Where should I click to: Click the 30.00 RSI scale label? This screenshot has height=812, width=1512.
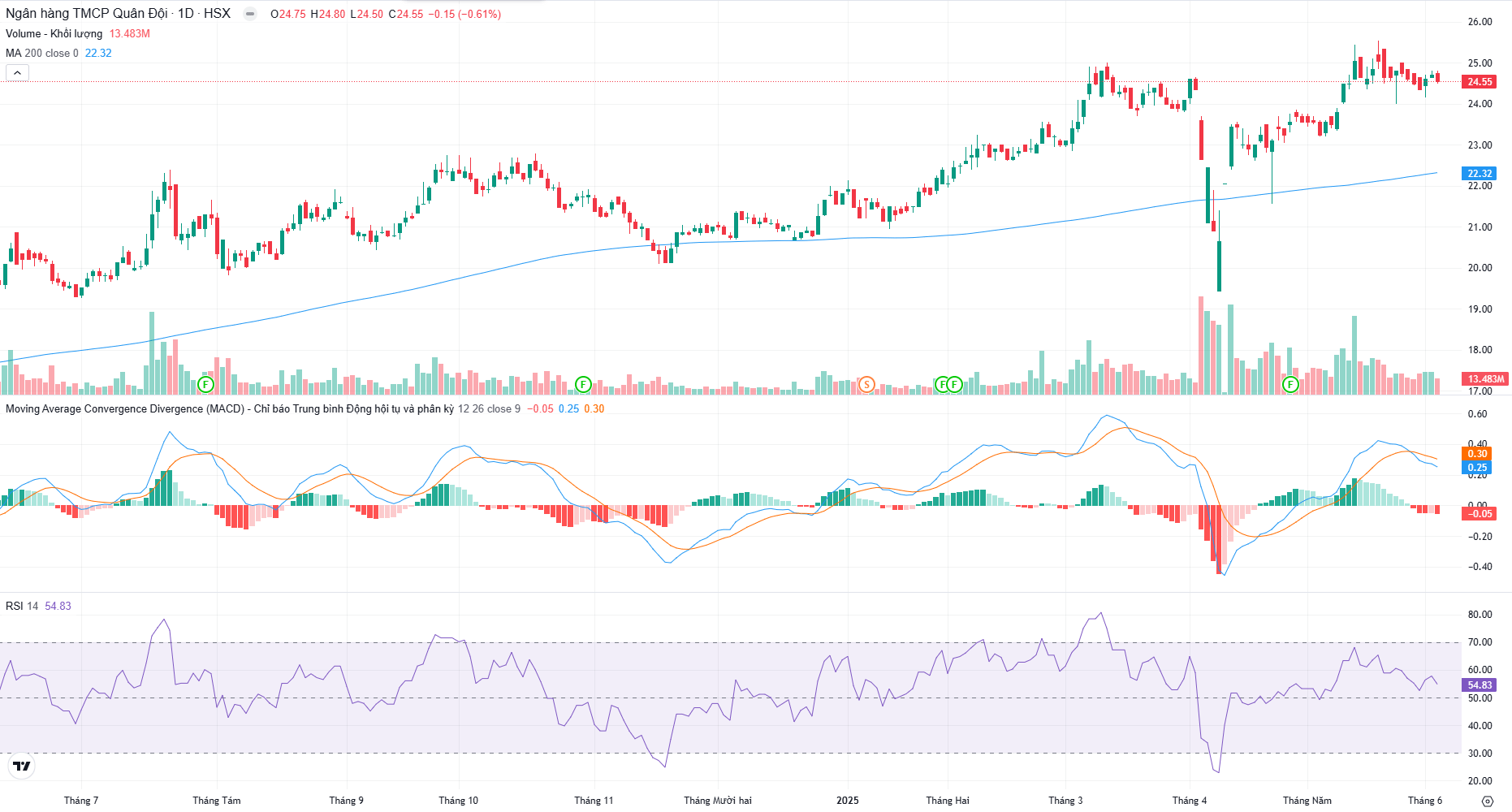1480,754
